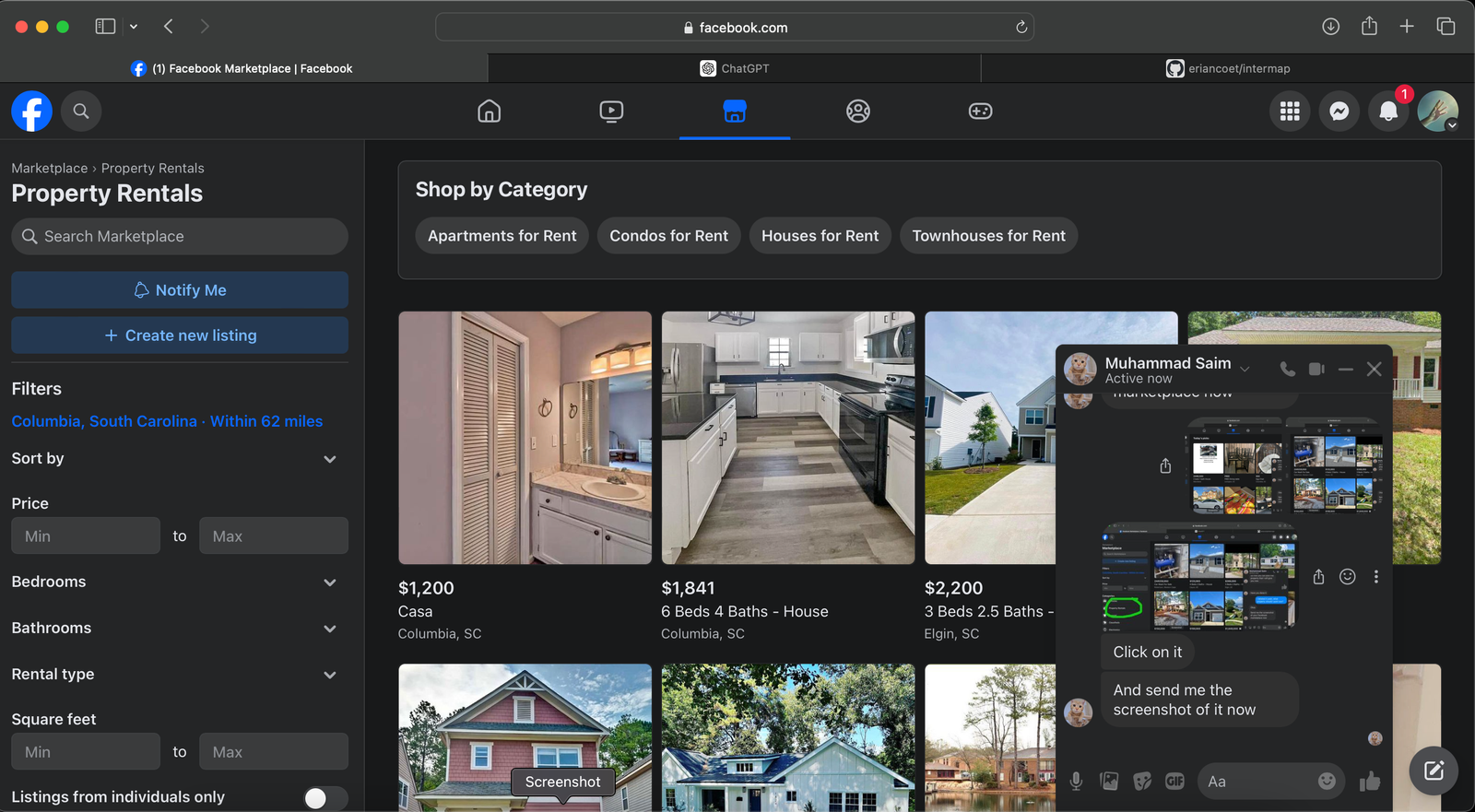Click the Square feet Min field
Viewport: 1475px width, 812px height.
86,751
